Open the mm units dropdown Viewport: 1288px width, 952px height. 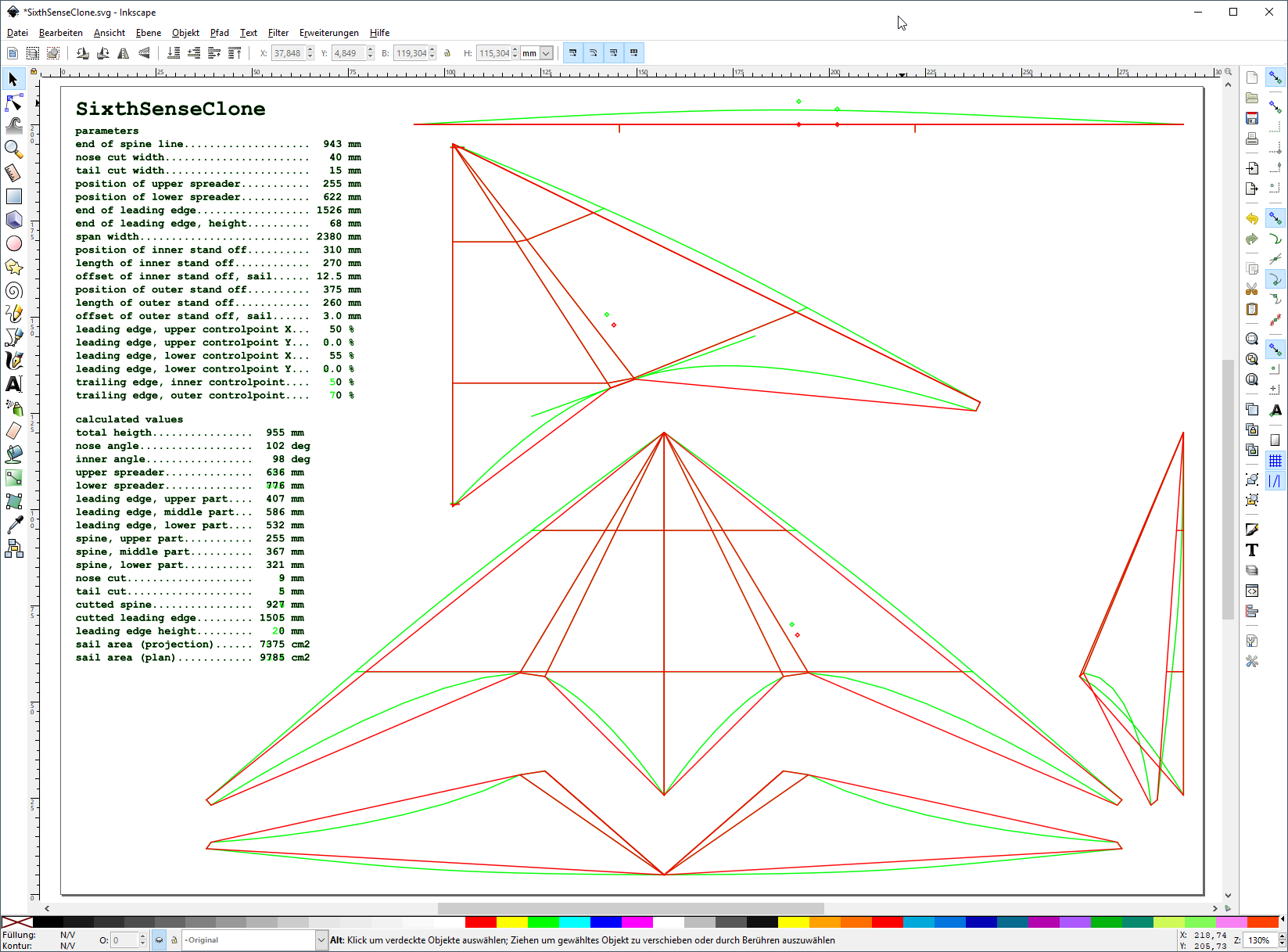point(546,53)
